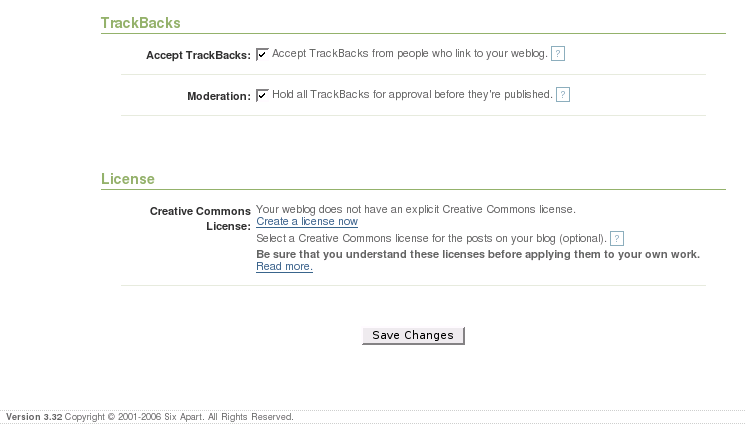Viewport: 746px width, 432px height.
Task: Open help icon beside TrackBack moderation option
Action: coord(563,95)
